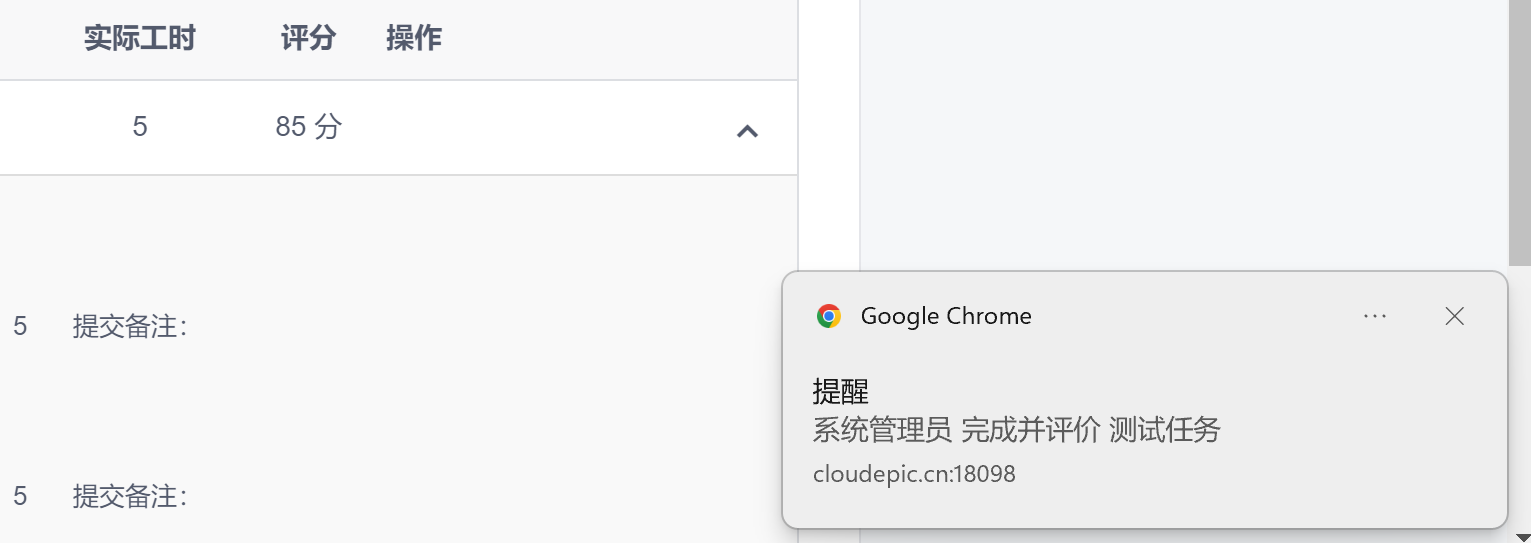
Task: Select the actual hours value 5 in the row
Action: pos(140,127)
